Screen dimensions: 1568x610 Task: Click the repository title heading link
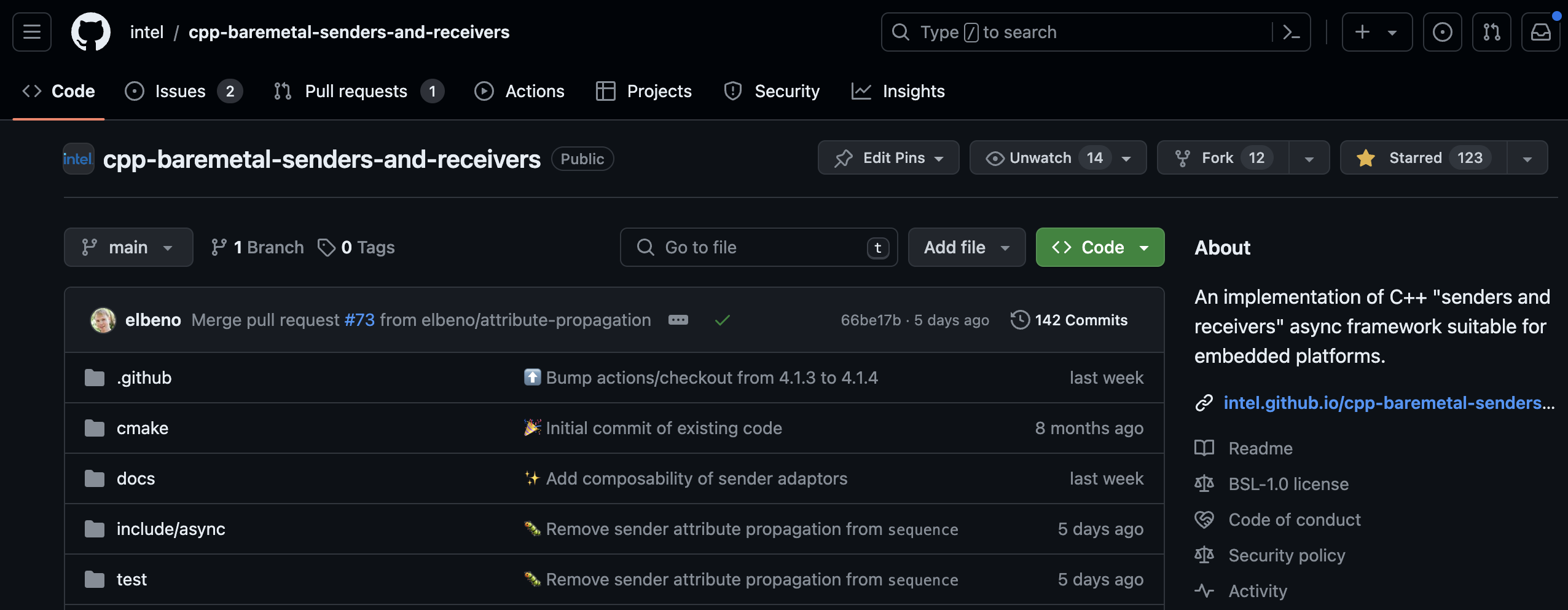point(322,159)
